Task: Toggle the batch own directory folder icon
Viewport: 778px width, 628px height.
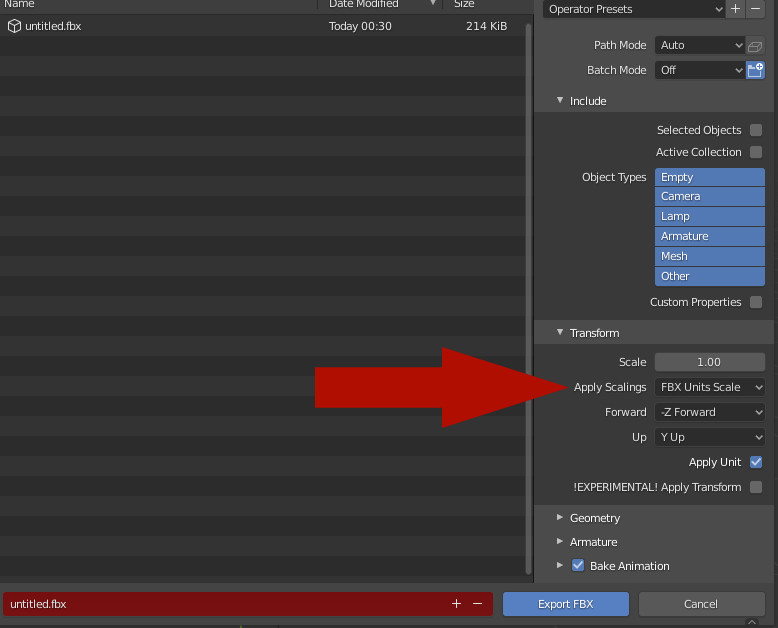Action: (x=755, y=70)
